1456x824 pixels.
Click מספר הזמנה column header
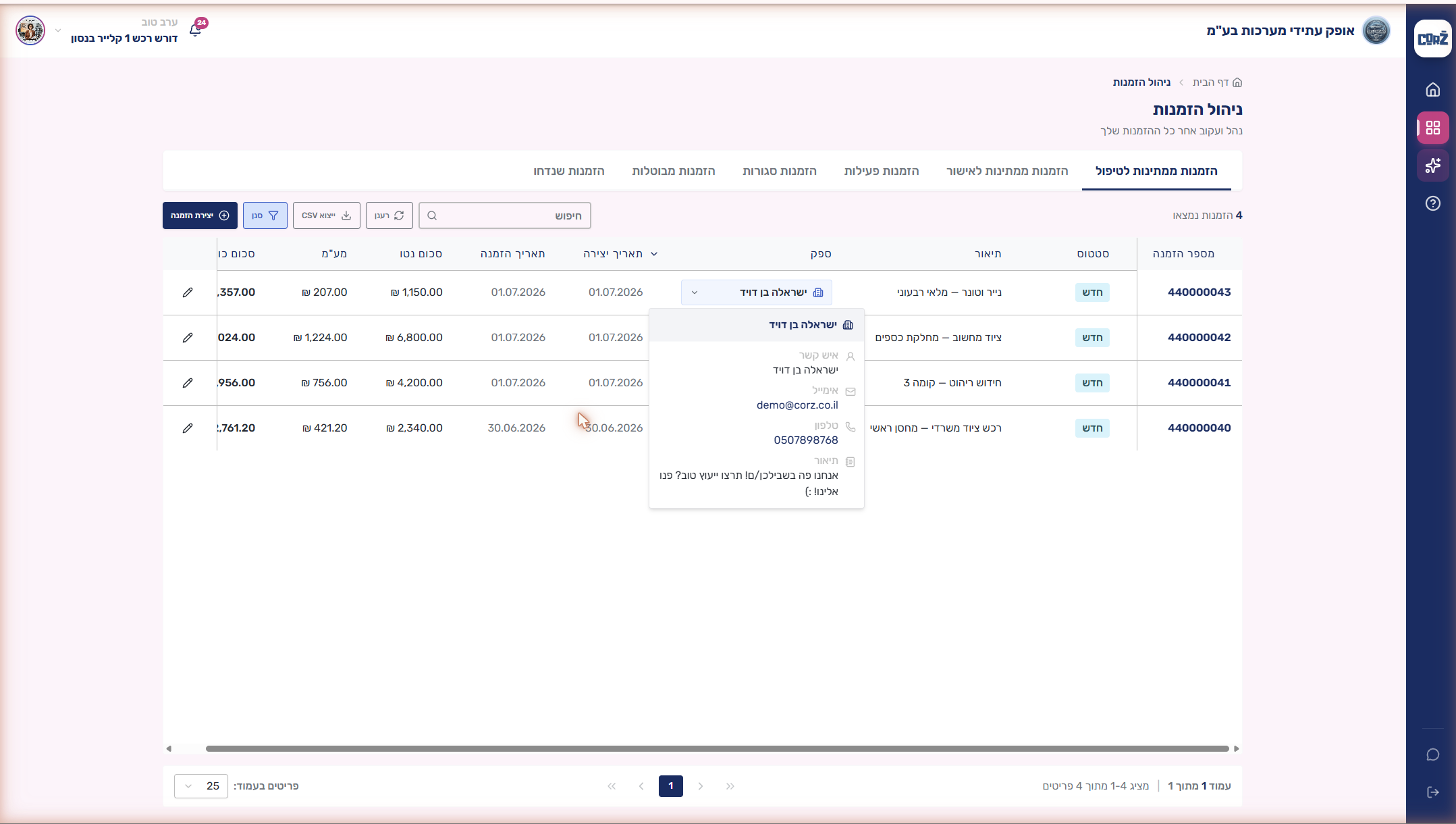point(1183,254)
